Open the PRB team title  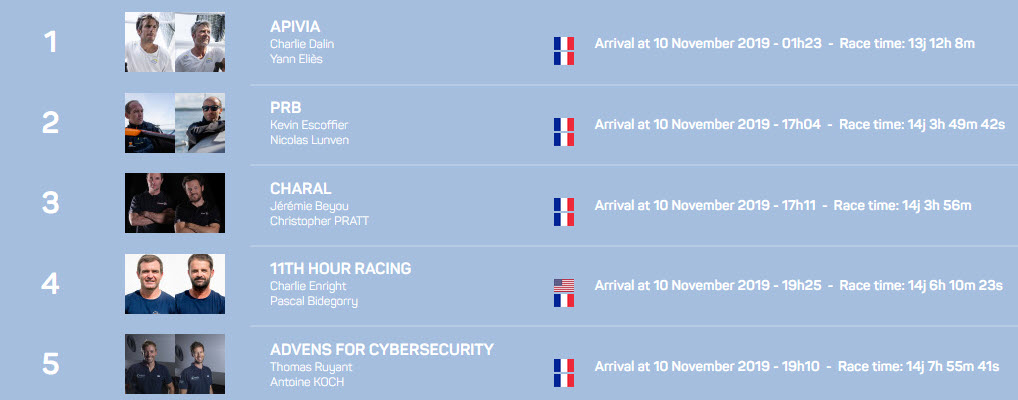click(x=286, y=108)
